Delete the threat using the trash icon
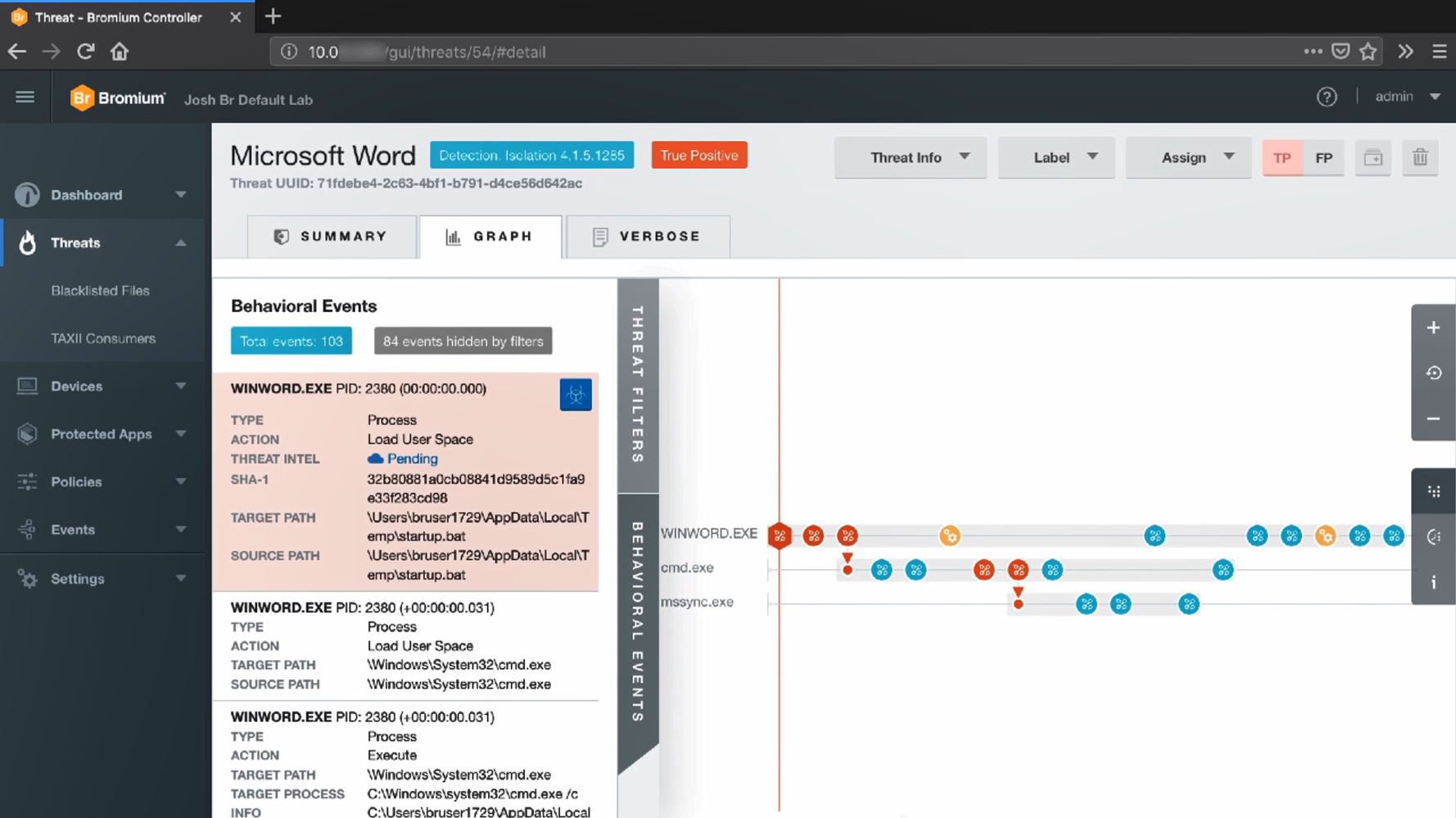This screenshot has height=818, width=1456. (x=1420, y=157)
